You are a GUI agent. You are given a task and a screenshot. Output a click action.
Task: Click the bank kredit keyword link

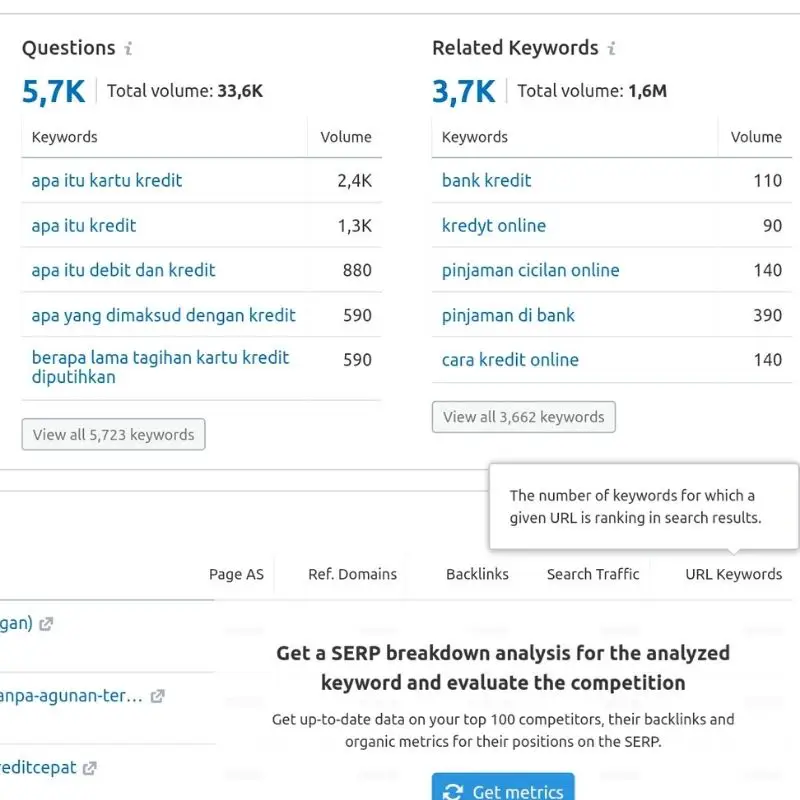(x=487, y=180)
